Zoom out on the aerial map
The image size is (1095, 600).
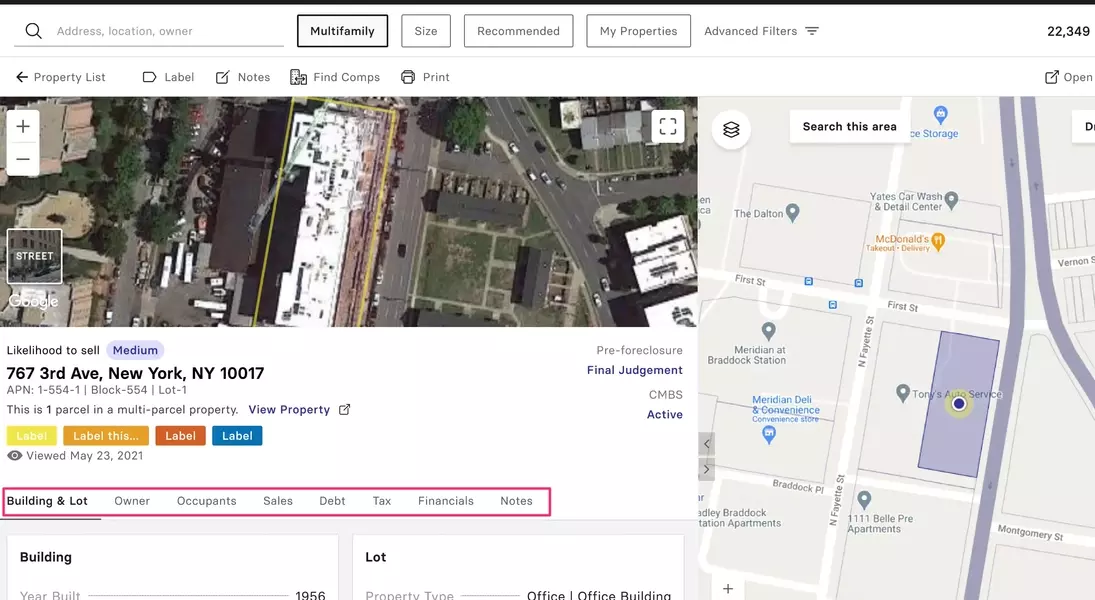[x=23, y=159]
